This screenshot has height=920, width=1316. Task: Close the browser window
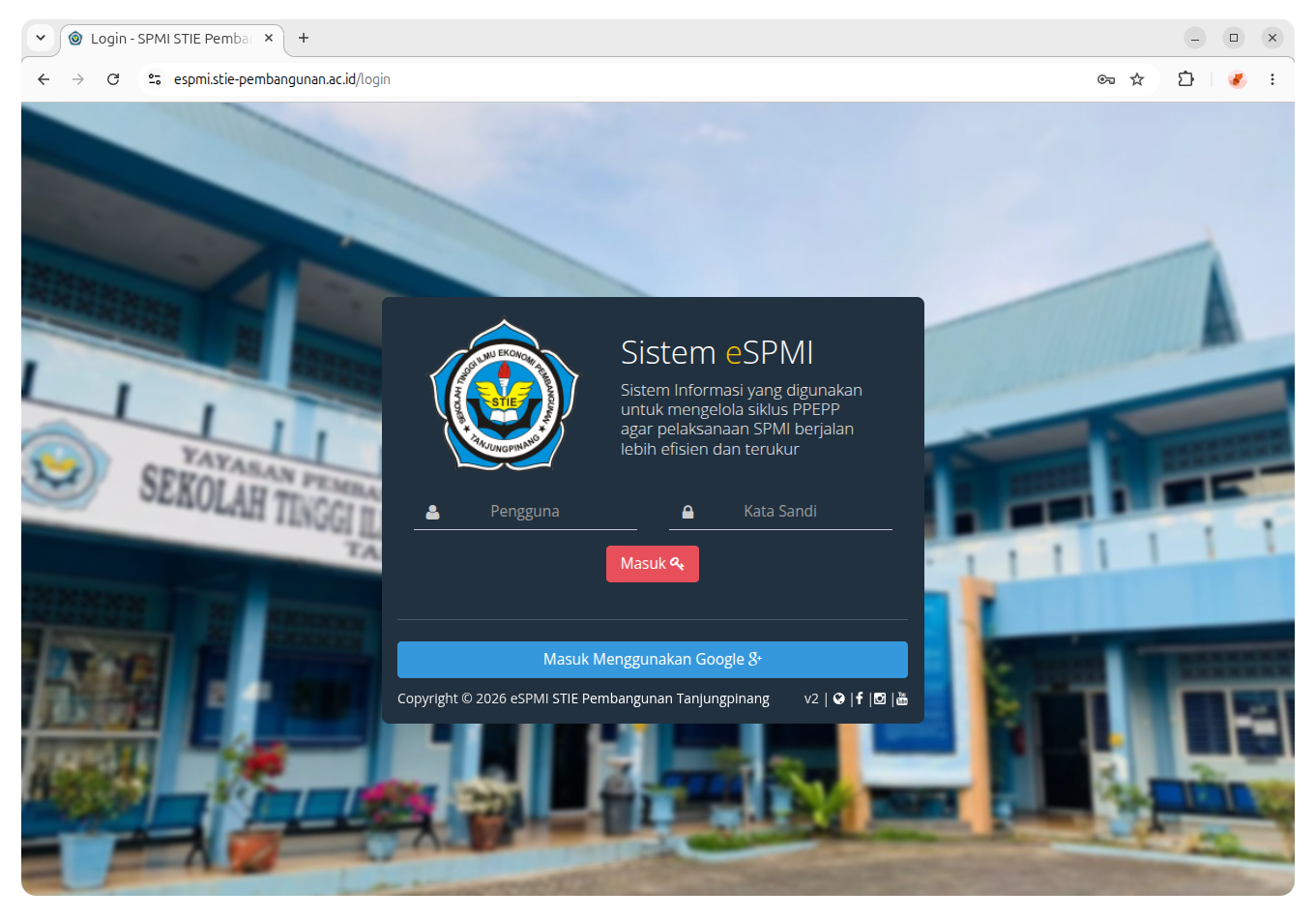[1272, 38]
